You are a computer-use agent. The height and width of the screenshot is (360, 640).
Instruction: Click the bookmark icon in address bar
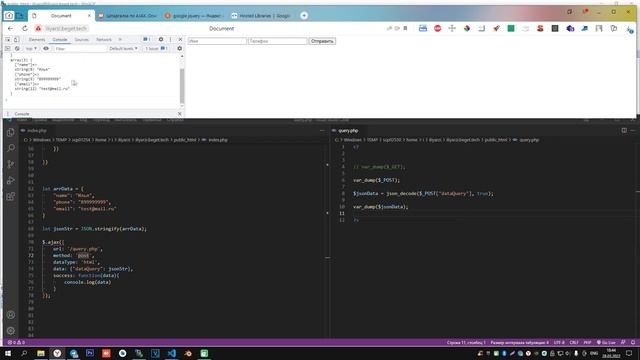coord(405,29)
